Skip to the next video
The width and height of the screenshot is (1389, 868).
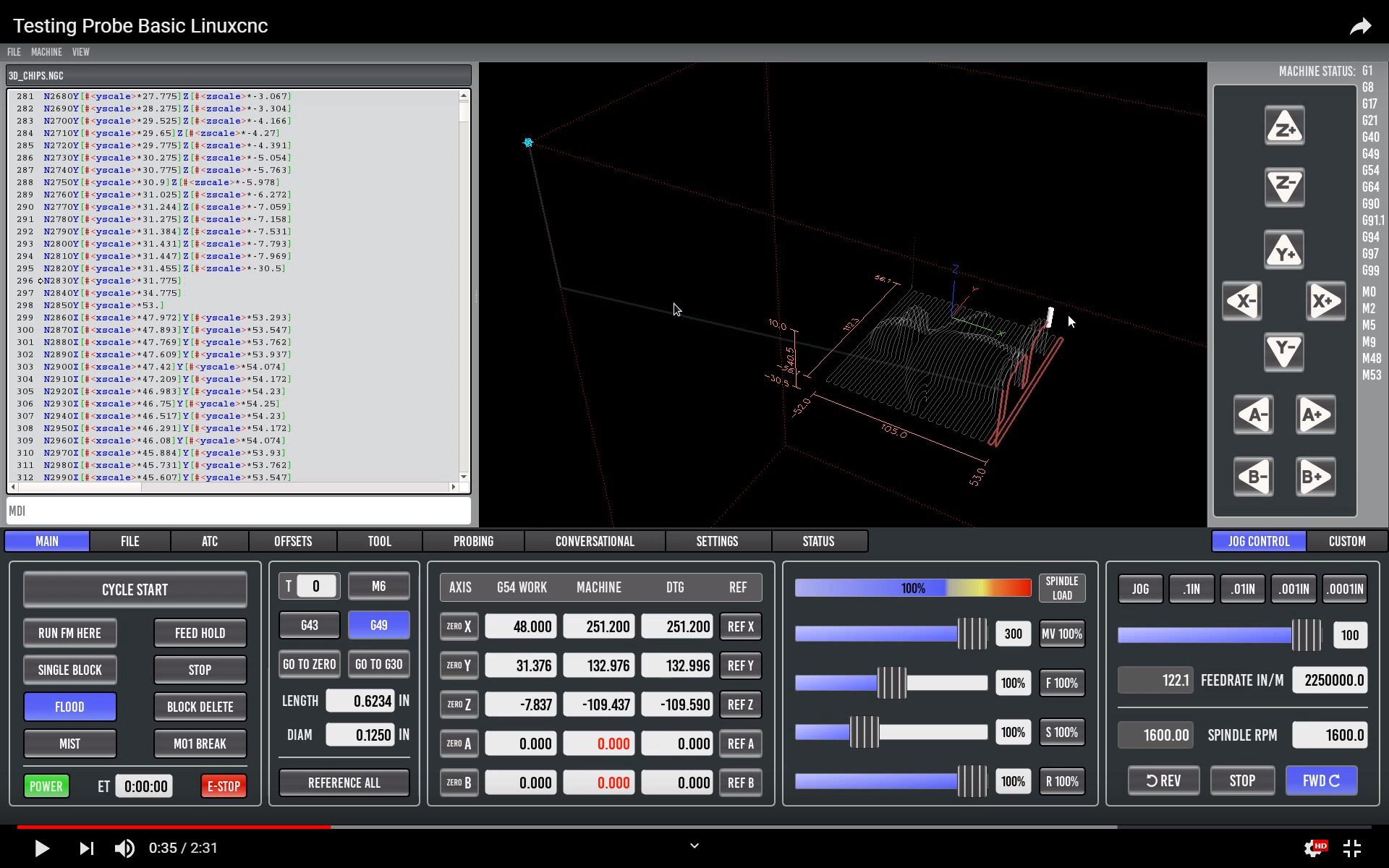click(86, 848)
